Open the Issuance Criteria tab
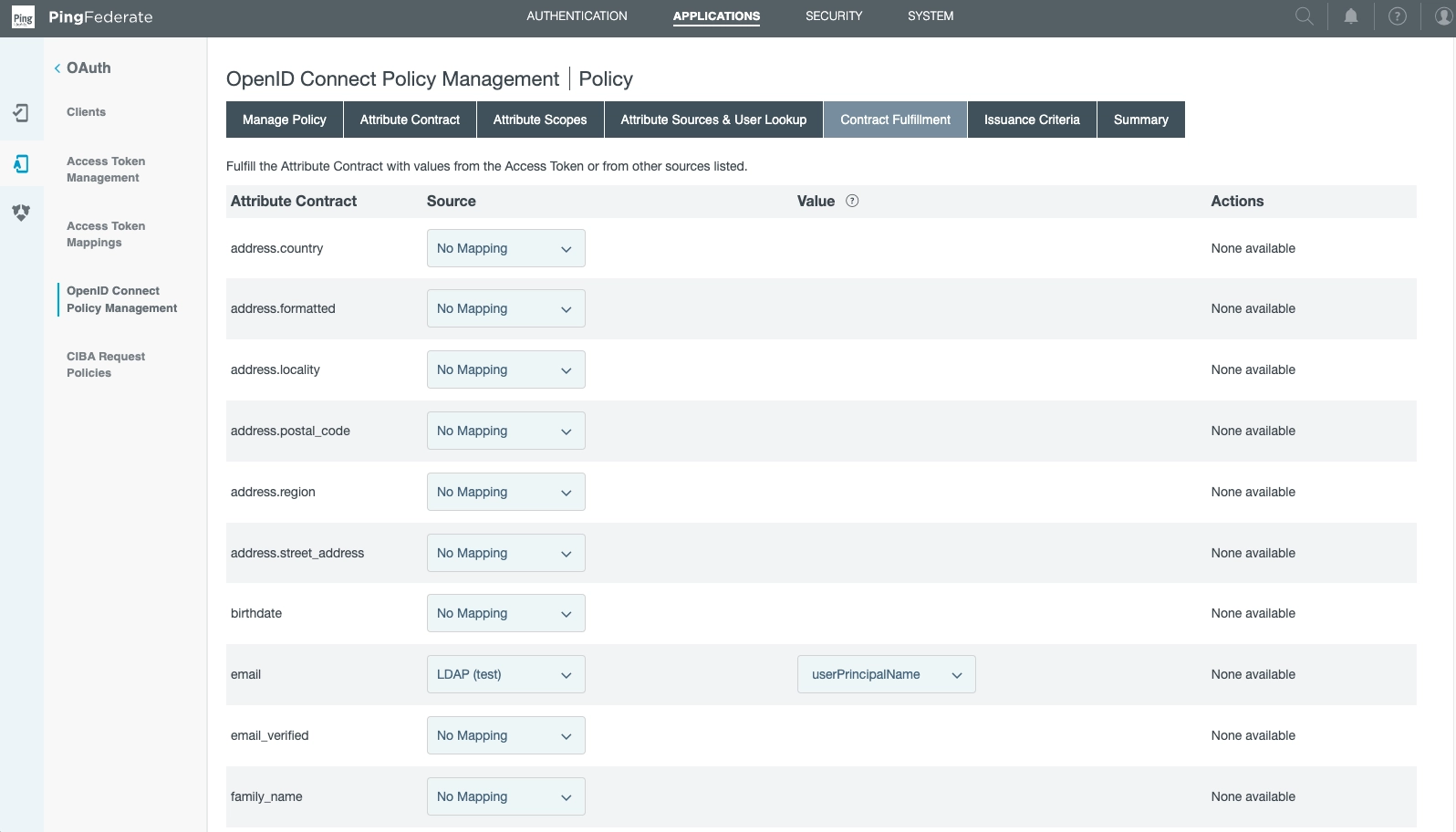Image resolution: width=1456 pixels, height=832 pixels. 1031,120
